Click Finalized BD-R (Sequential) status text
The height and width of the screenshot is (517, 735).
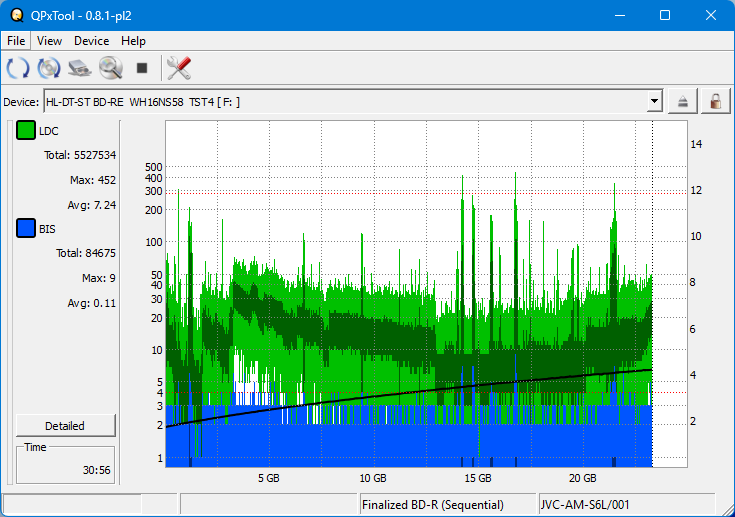433,505
